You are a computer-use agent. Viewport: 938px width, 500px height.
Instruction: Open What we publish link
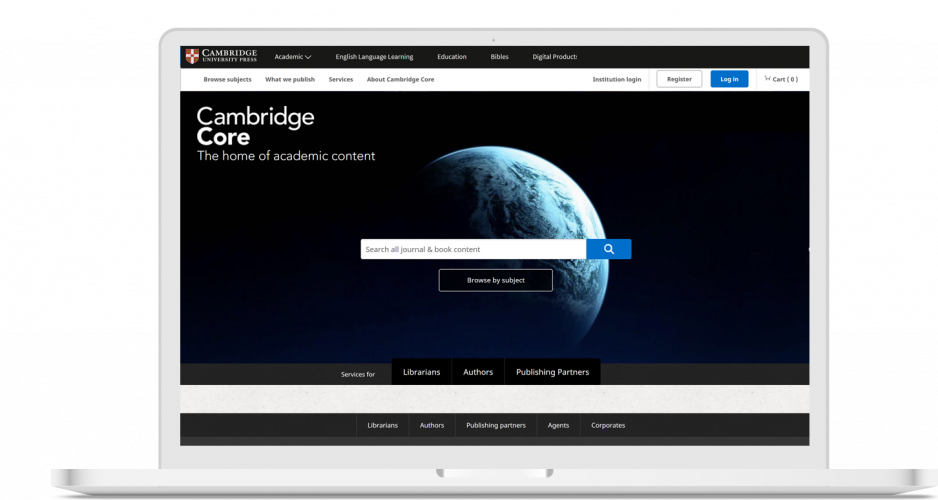click(x=290, y=79)
